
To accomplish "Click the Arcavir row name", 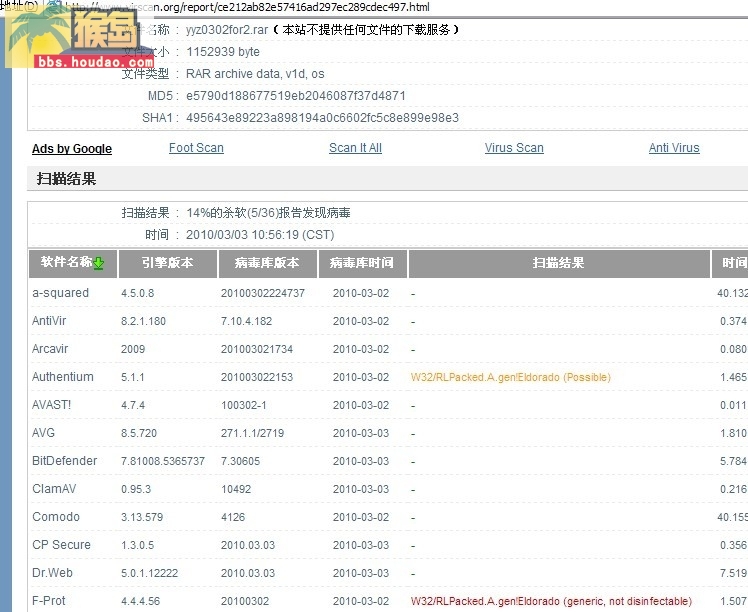I will (50, 349).
